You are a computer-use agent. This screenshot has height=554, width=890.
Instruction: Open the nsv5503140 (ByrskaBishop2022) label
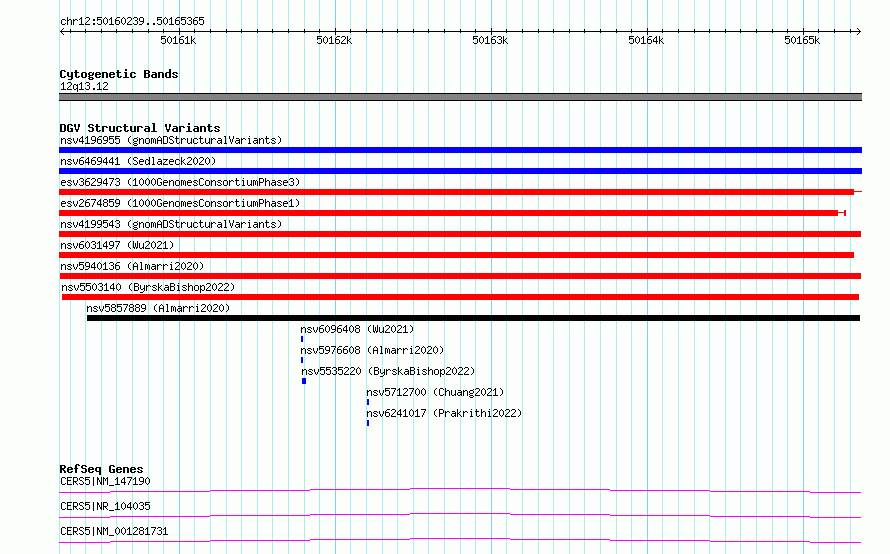[x=148, y=287]
